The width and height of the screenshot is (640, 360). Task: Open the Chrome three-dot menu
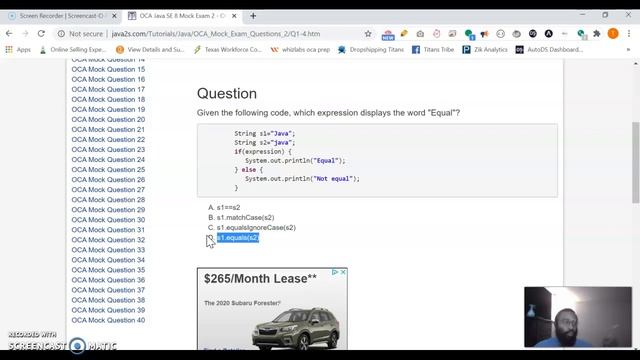629,33
